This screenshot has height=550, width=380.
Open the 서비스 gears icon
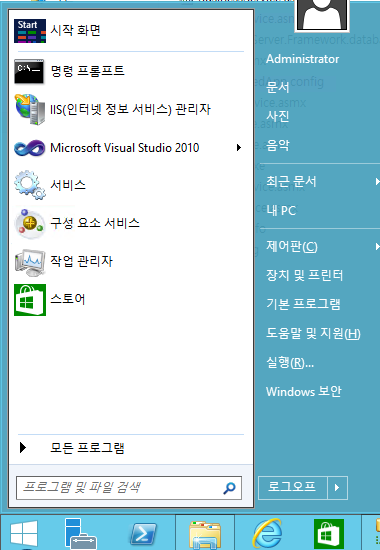30,185
